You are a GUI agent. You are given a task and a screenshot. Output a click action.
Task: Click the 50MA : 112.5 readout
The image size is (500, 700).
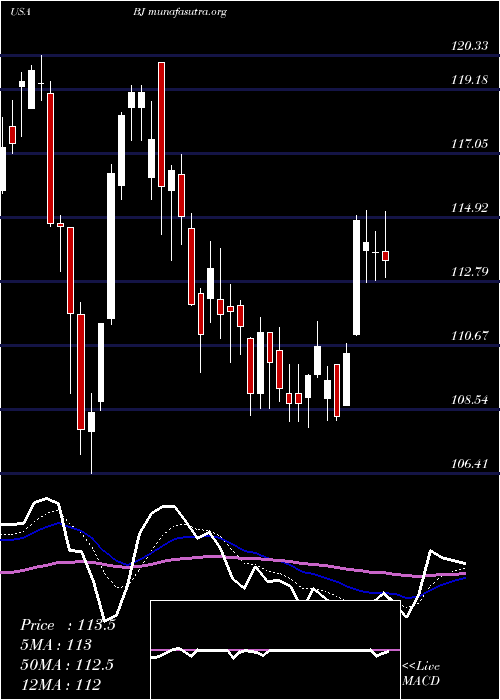coord(67,664)
